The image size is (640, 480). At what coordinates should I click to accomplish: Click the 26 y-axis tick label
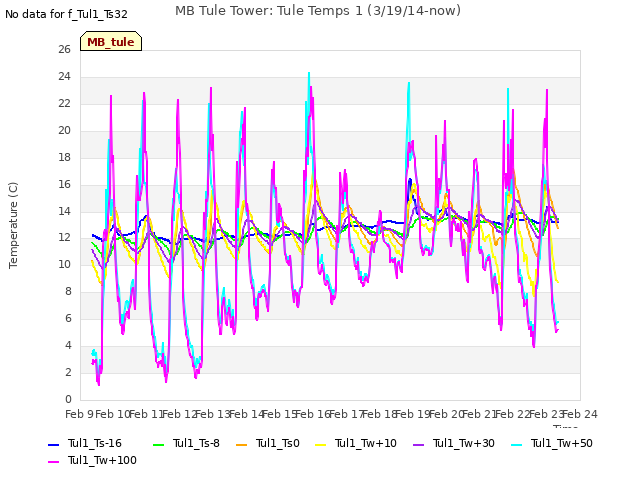64,50
